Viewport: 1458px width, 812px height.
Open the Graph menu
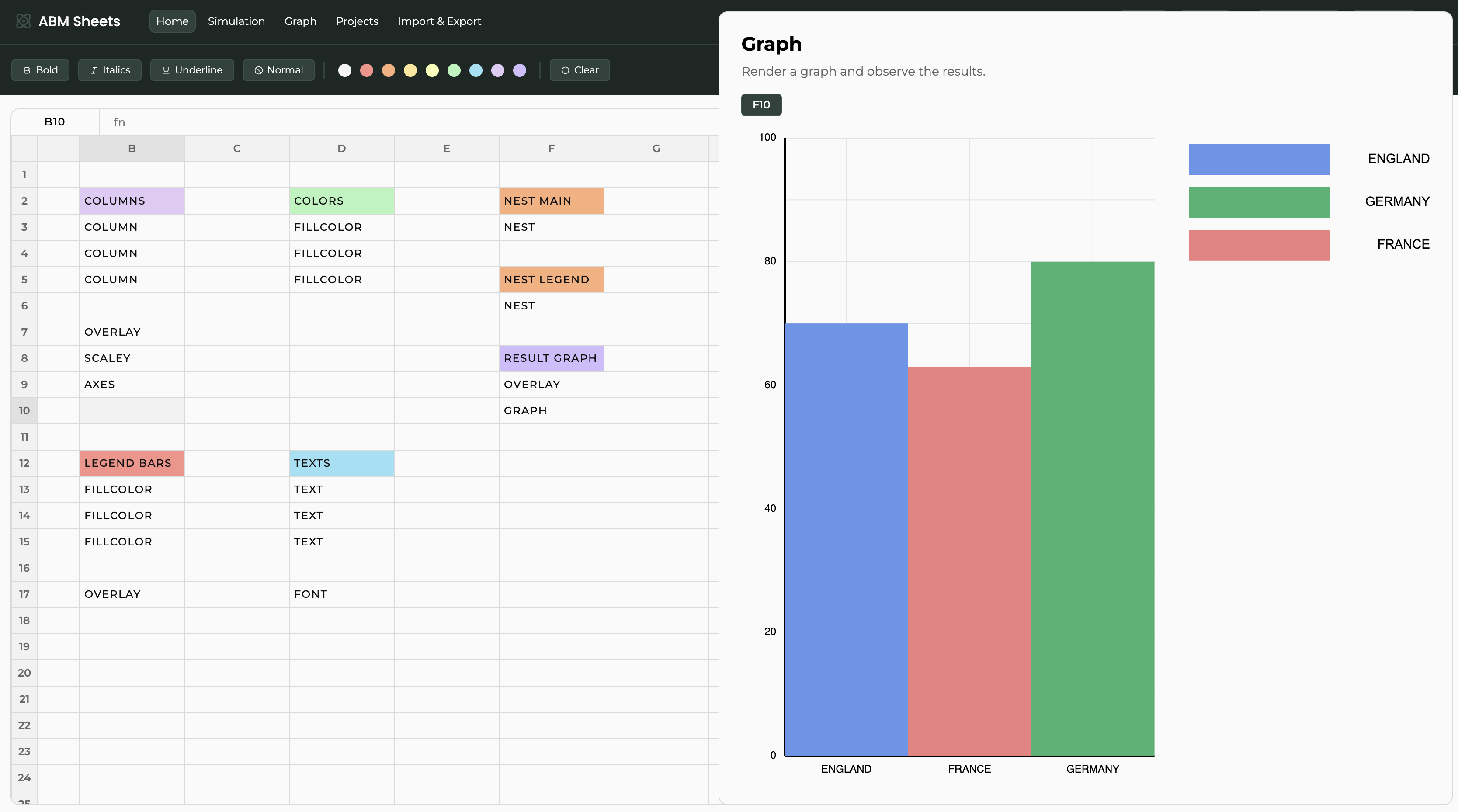point(300,21)
